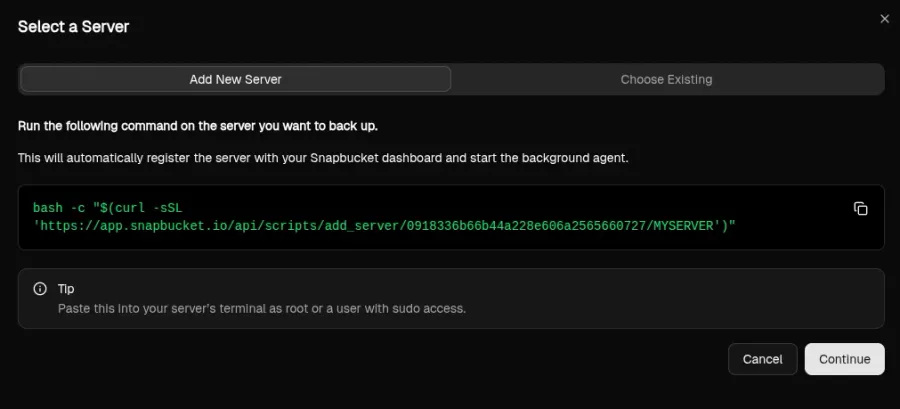This screenshot has height=409, width=900.
Task: Click the "Select a Server" dialog title
Action: [x=73, y=27]
